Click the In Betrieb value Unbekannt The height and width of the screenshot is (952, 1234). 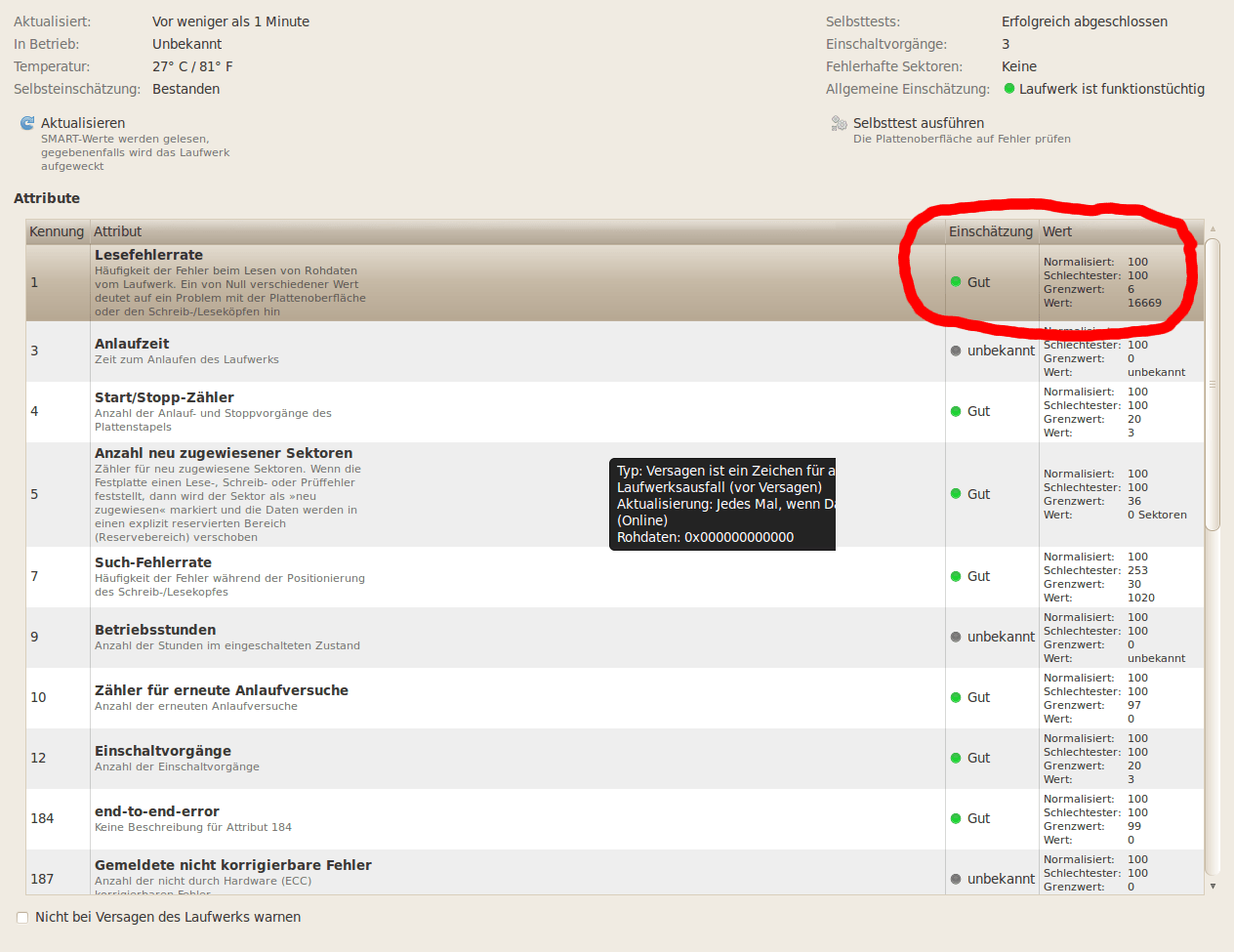(x=187, y=44)
